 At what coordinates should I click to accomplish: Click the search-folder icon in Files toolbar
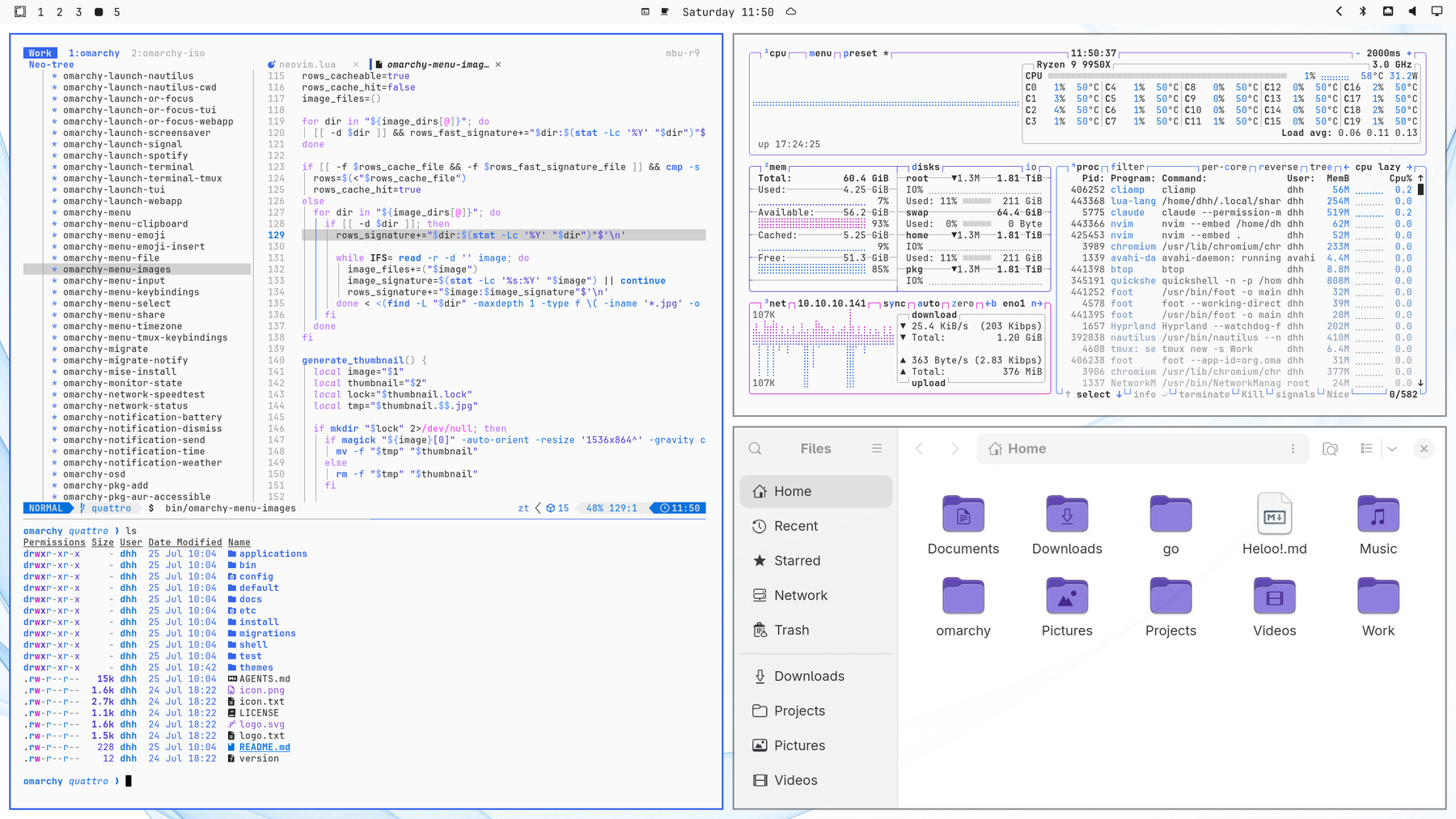[1330, 448]
